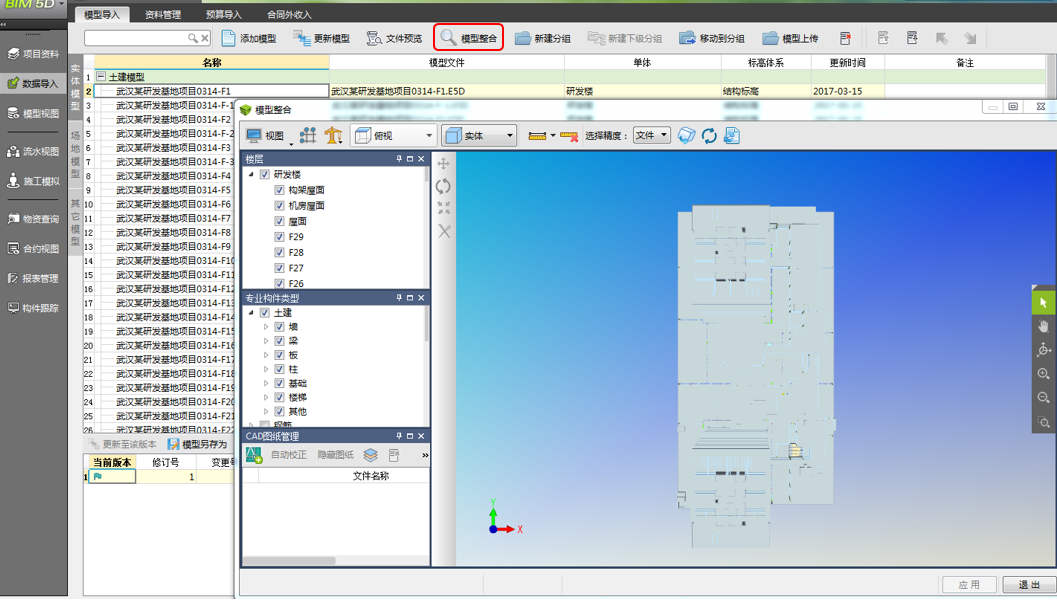Screen dimensions: 1057x602
Task: Open 流水视图 in the sidebar
Action: tap(34, 152)
